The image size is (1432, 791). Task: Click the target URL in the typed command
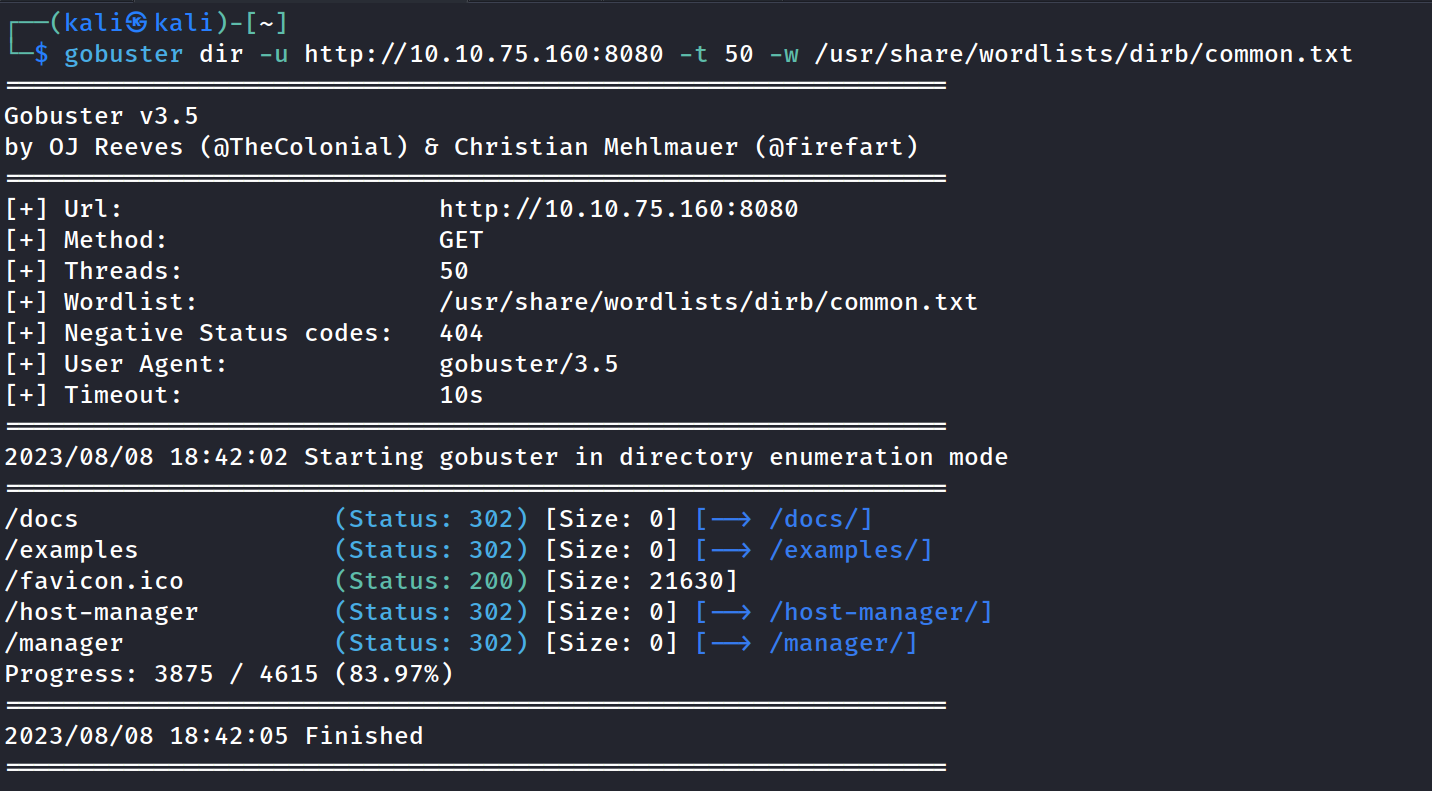[x=483, y=54]
